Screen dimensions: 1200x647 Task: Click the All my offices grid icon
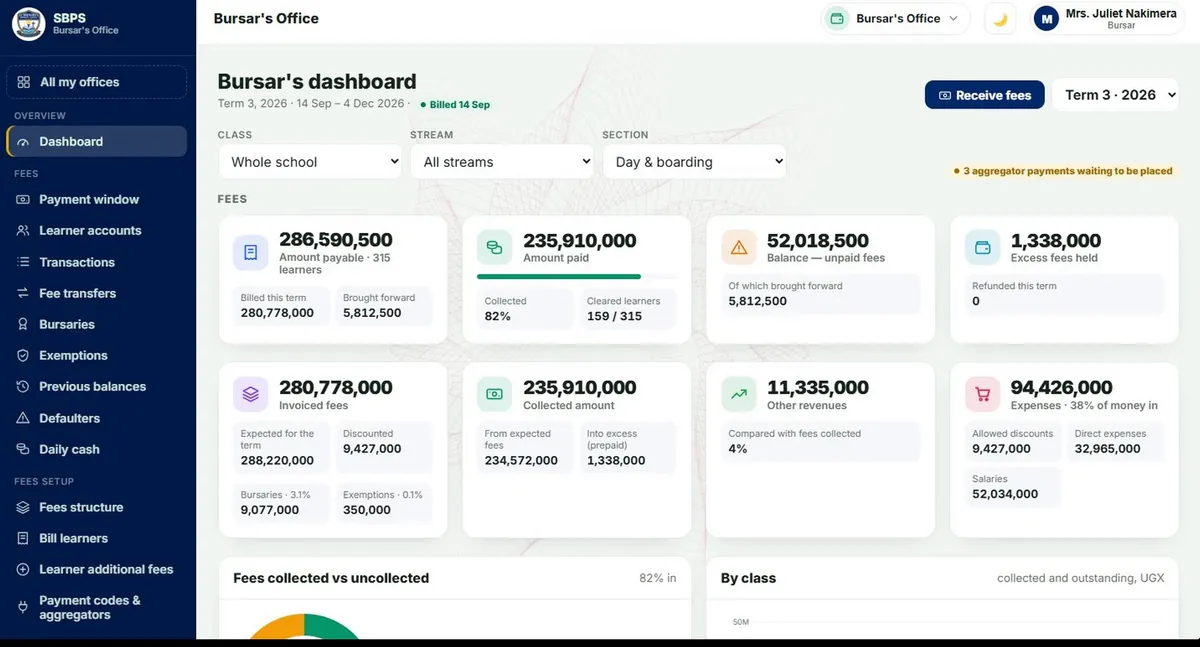pyautogui.click(x=23, y=82)
